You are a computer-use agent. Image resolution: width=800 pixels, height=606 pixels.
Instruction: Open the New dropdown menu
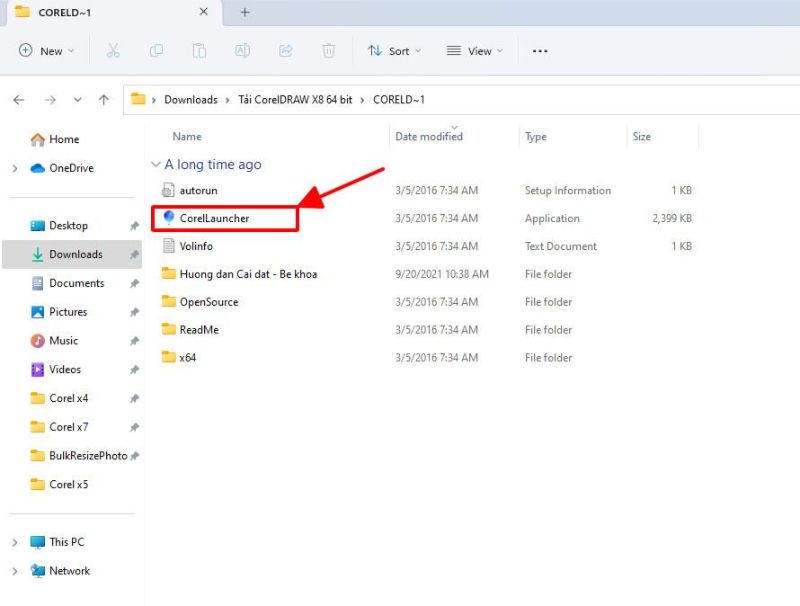click(x=47, y=51)
